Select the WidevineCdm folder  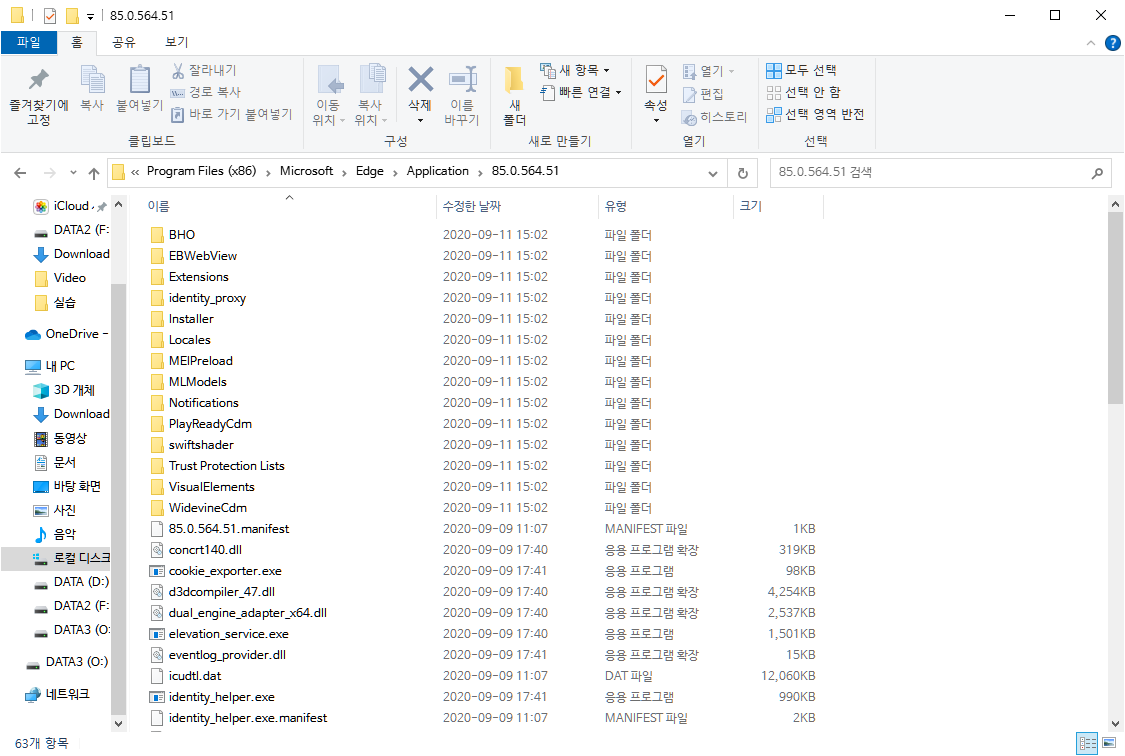(x=199, y=508)
